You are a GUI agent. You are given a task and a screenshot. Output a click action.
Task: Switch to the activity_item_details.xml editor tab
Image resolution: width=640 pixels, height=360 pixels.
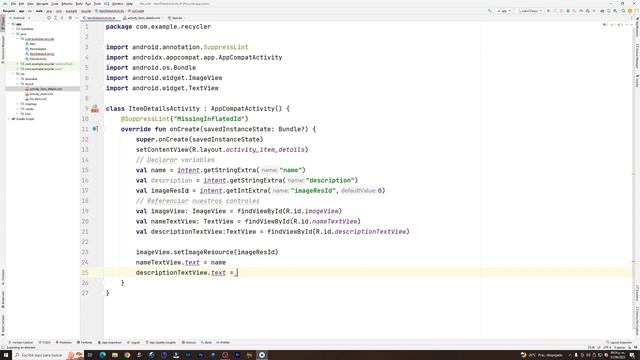click(x=143, y=18)
